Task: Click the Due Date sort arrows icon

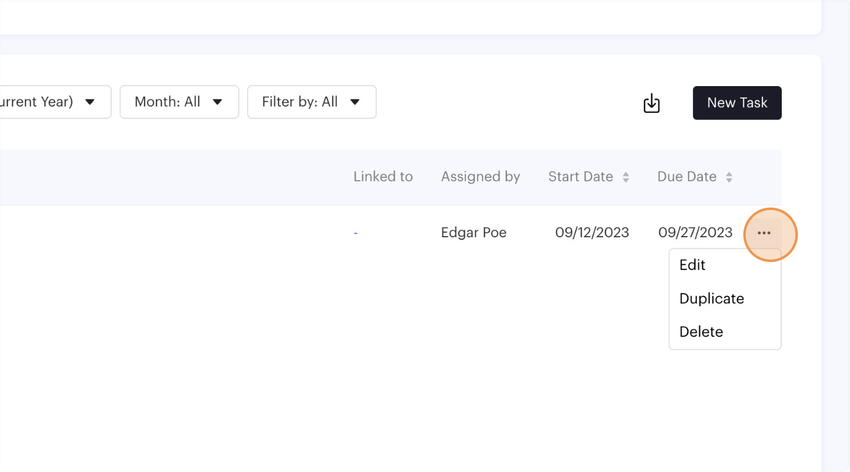Action: pyautogui.click(x=729, y=177)
